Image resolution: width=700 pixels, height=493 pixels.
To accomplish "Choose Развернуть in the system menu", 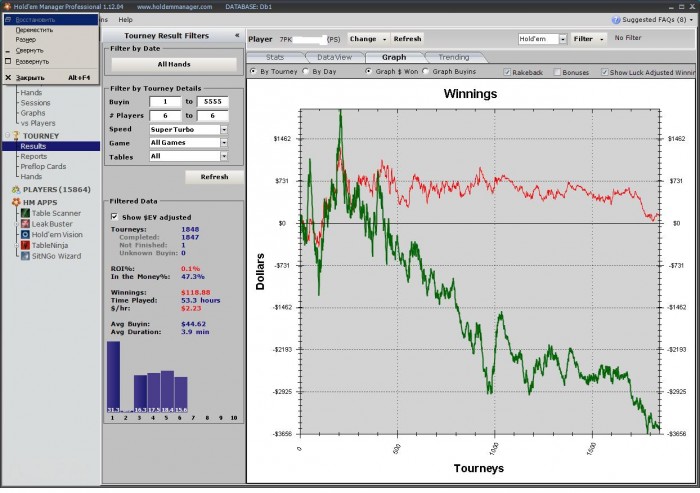I will [50, 62].
